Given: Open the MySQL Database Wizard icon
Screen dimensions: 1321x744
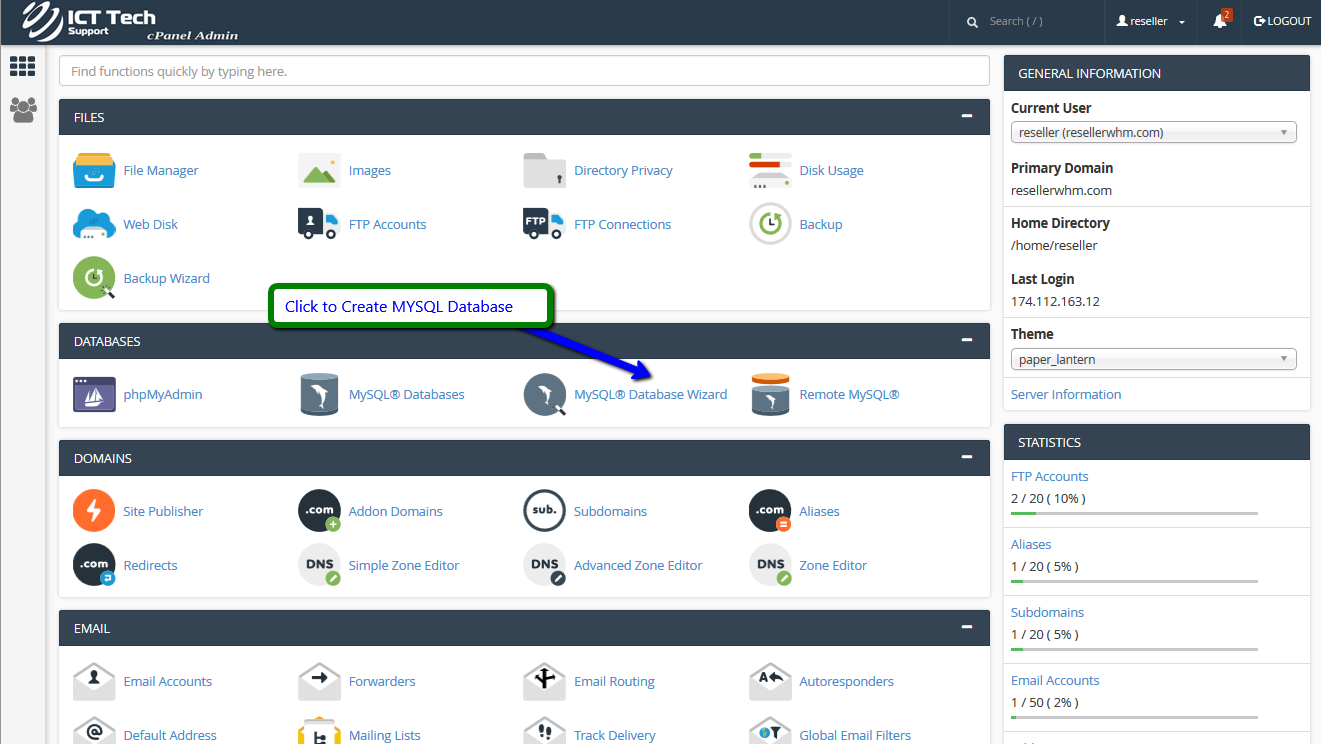Looking at the screenshot, I should point(545,394).
